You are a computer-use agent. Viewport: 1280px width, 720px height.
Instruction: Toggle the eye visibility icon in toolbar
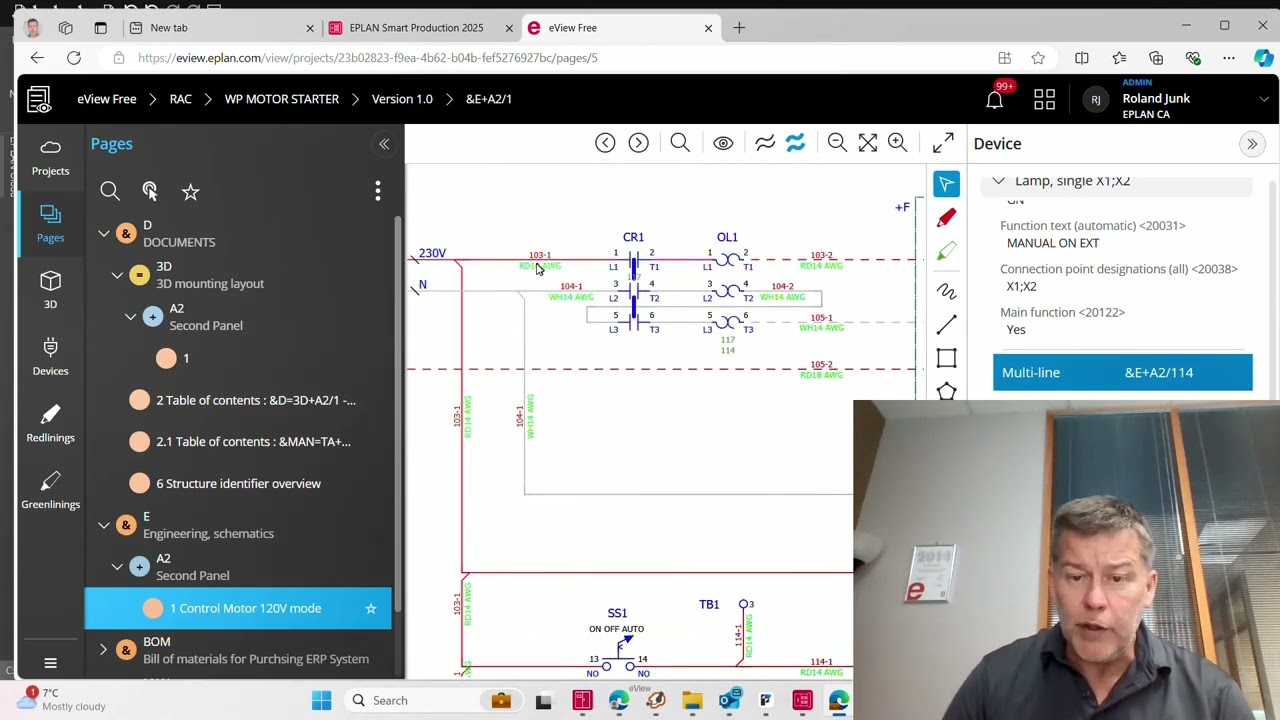[723, 143]
